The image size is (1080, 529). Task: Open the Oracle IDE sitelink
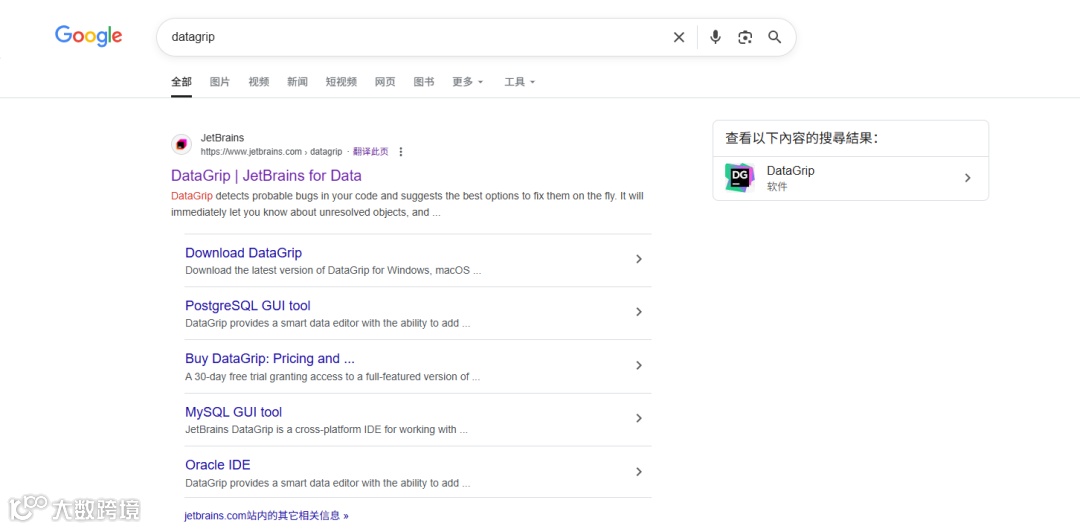point(218,465)
